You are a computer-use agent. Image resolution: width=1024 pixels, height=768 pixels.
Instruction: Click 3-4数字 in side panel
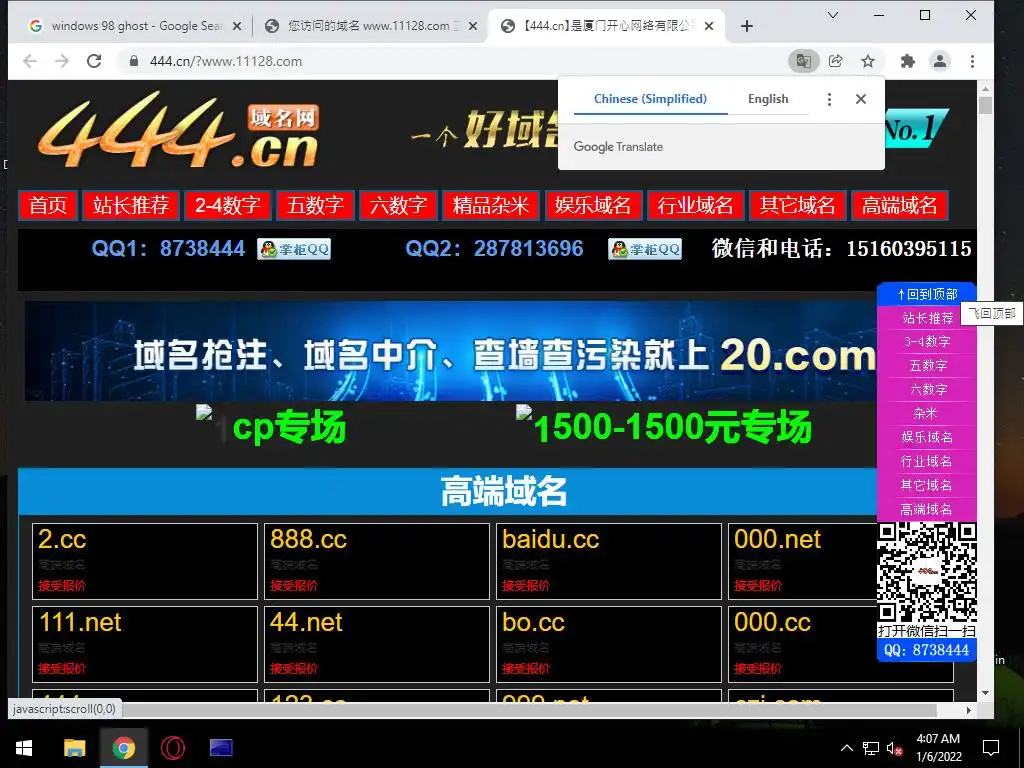coord(927,342)
